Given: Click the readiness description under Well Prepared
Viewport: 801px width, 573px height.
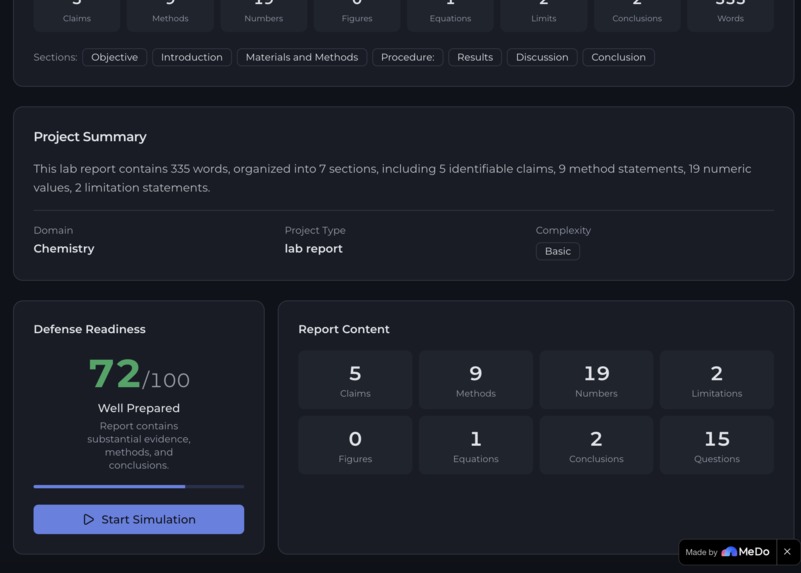Looking at the screenshot, I should (138, 445).
